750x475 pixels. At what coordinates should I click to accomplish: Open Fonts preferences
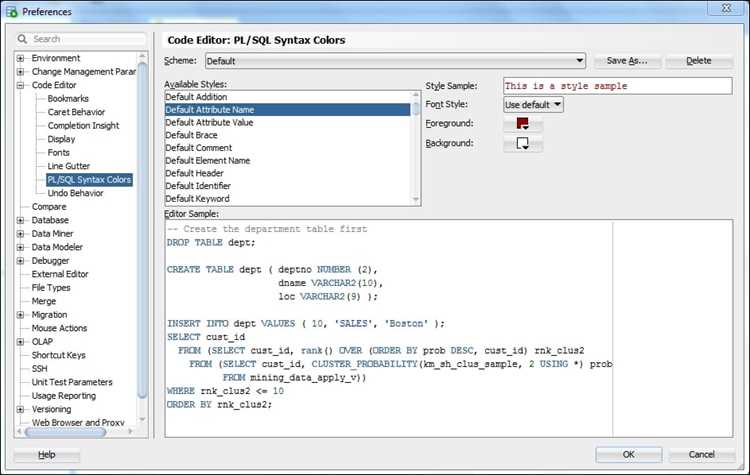click(x=58, y=153)
